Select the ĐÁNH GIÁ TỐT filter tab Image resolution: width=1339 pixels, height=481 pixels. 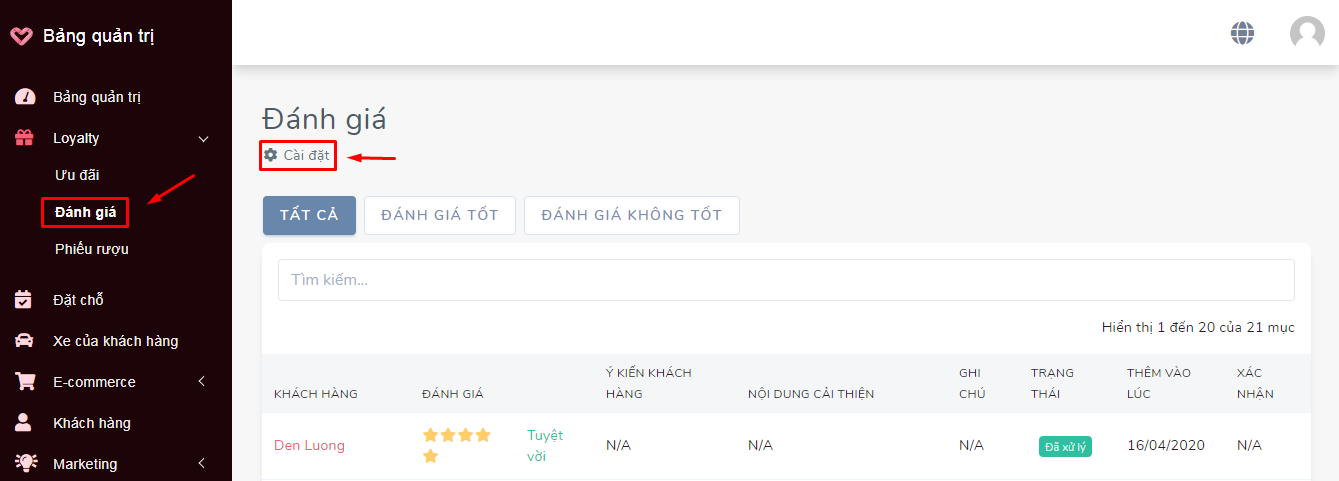tap(440, 215)
